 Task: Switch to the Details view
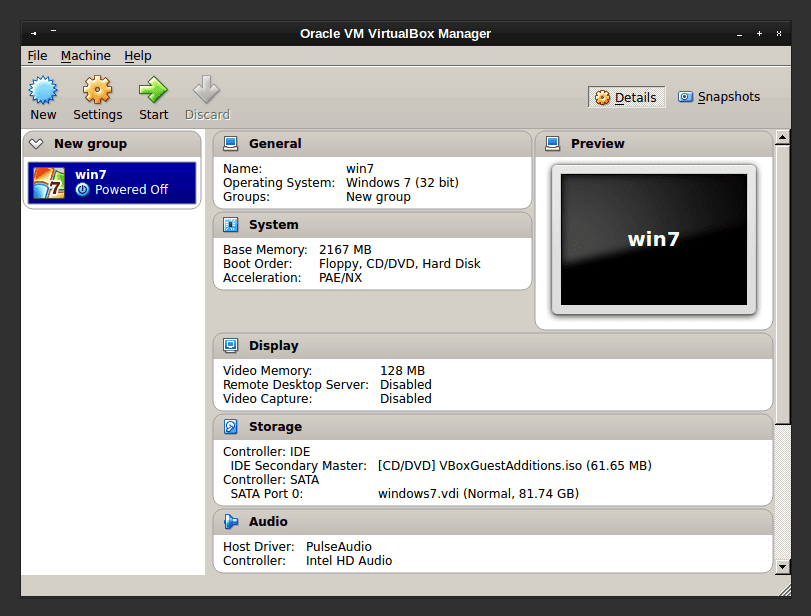tap(626, 97)
